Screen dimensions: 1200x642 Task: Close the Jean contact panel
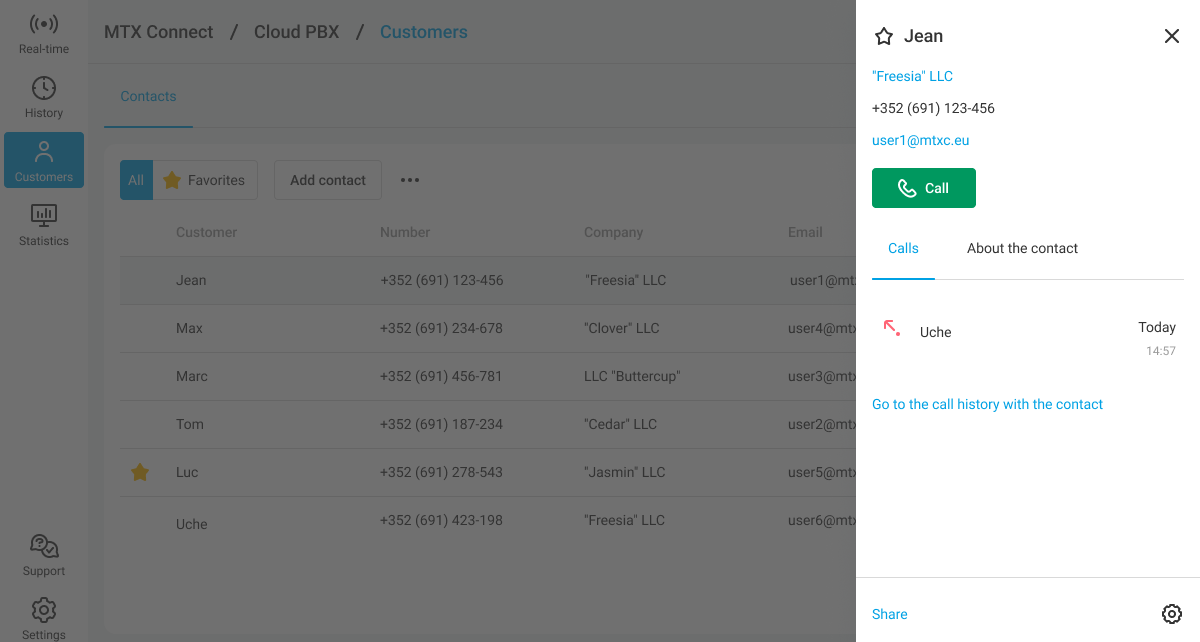click(1171, 36)
